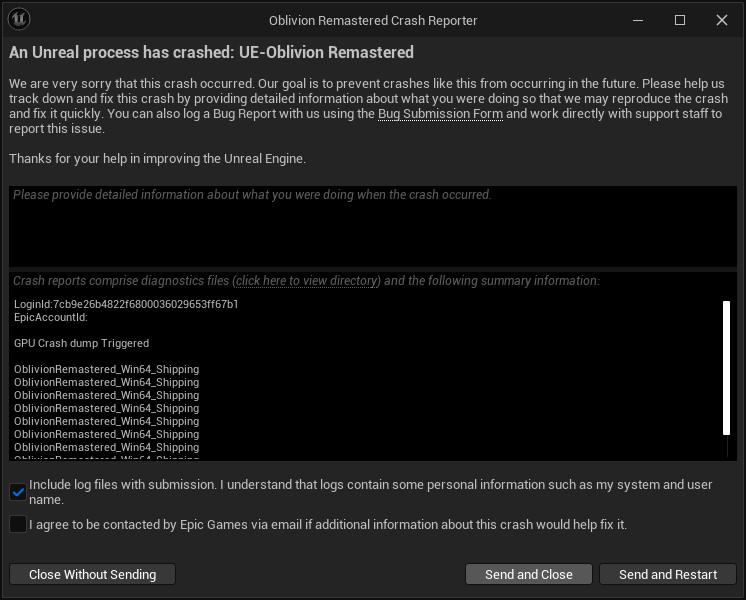Close the Crash Reporter window
The image size is (746, 600).
click(722, 20)
